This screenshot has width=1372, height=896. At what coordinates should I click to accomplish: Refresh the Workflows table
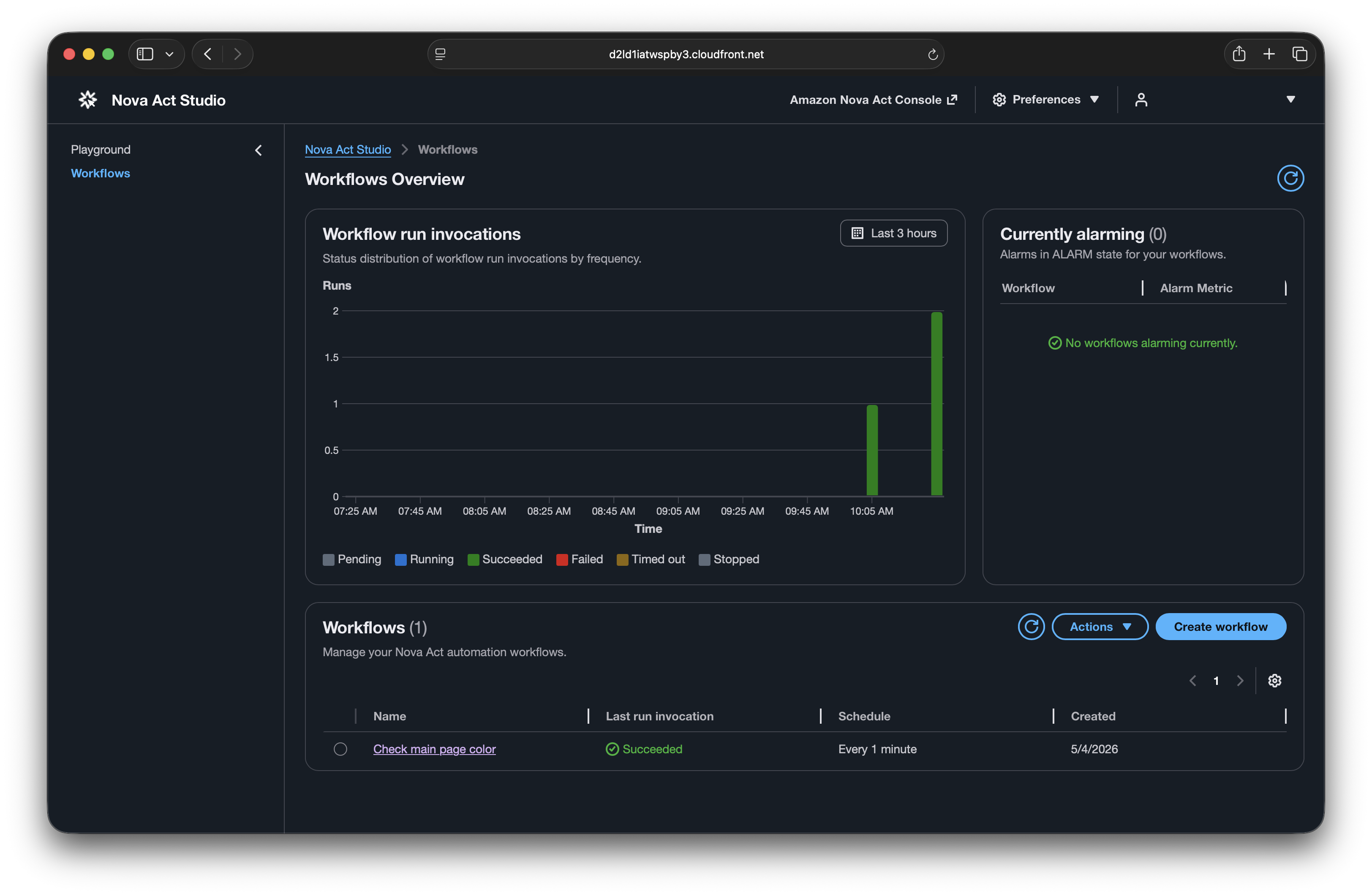tap(1031, 626)
